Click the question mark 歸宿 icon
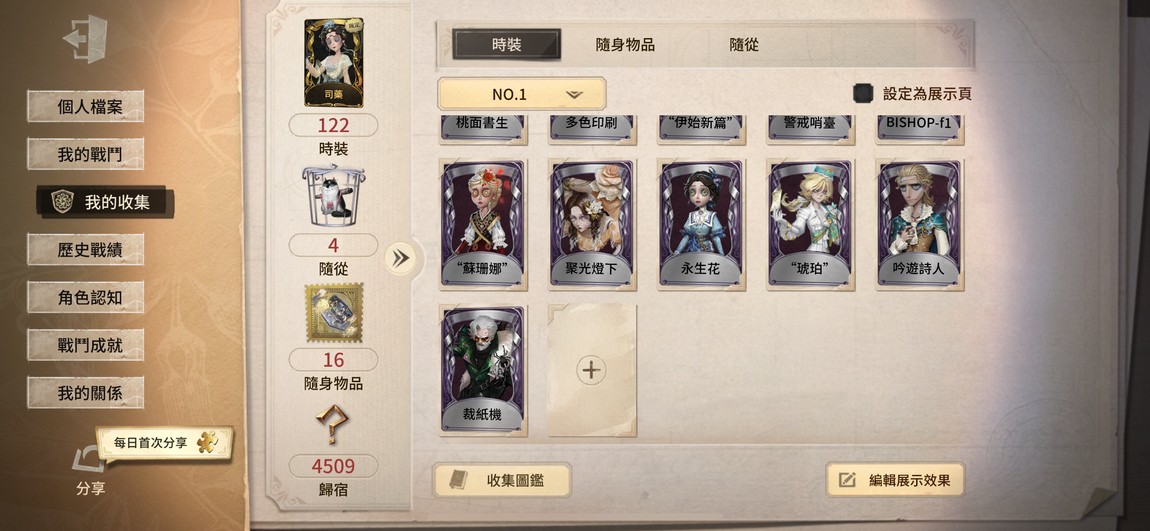 [332, 425]
